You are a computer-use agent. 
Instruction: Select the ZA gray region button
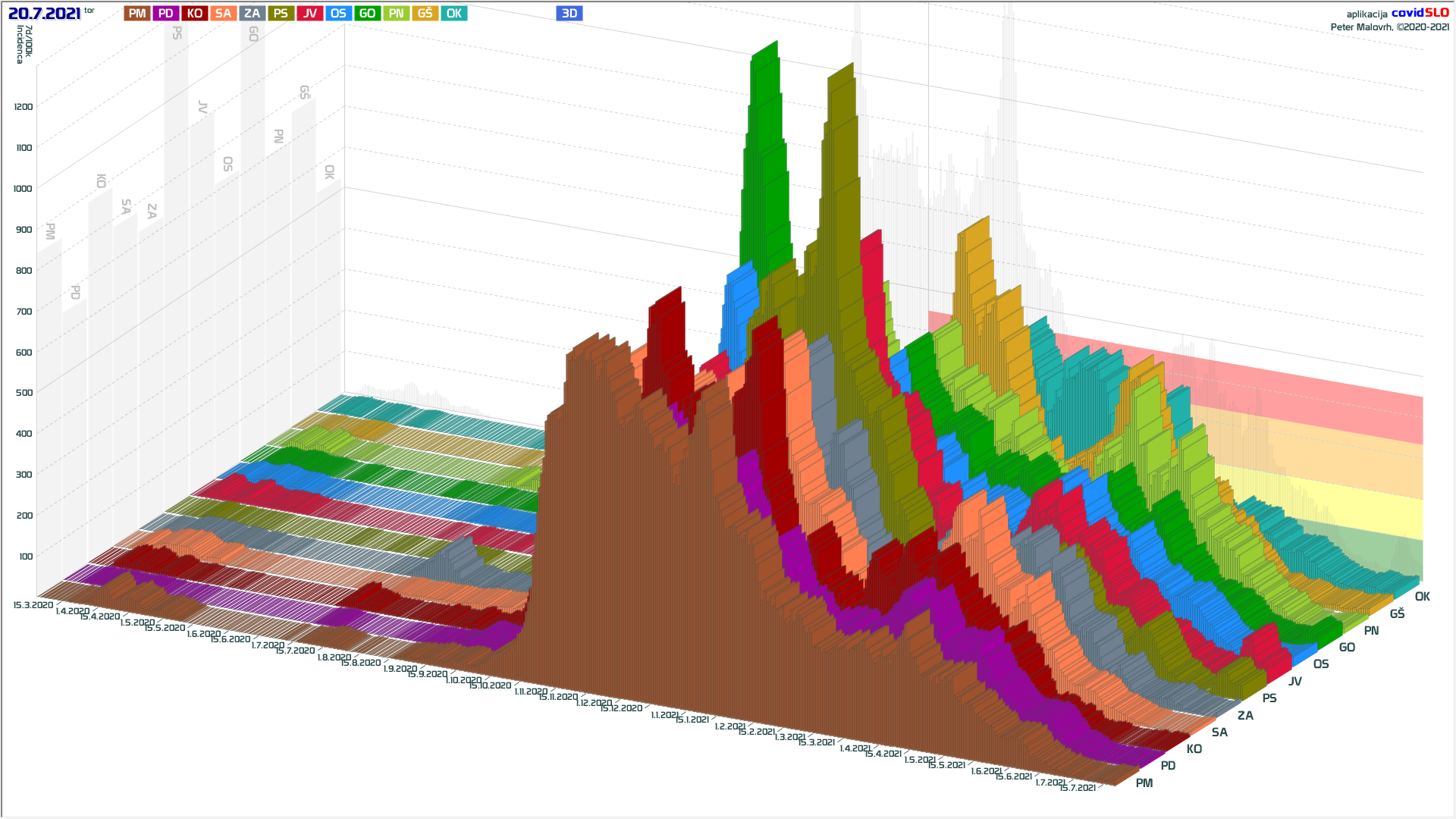253,14
